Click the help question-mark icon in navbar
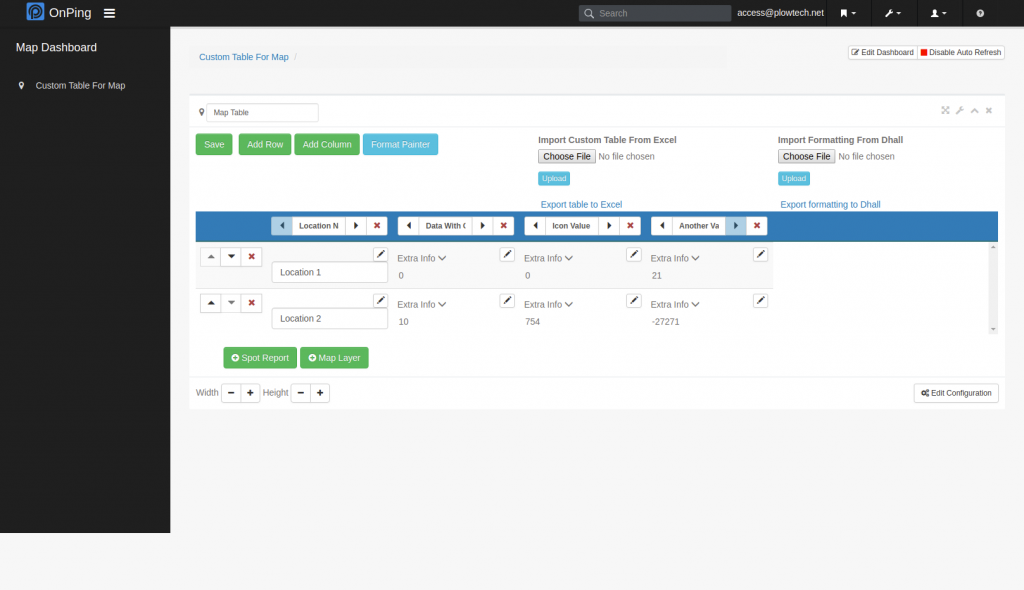Image resolution: width=1024 pixels, height=590 pixels. [x=979, y=13]
